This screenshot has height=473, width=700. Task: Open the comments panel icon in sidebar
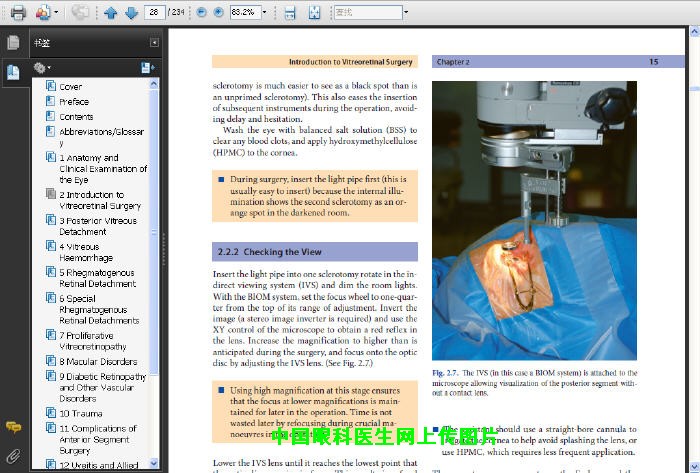pyautogui.click(x=13, y=427)
